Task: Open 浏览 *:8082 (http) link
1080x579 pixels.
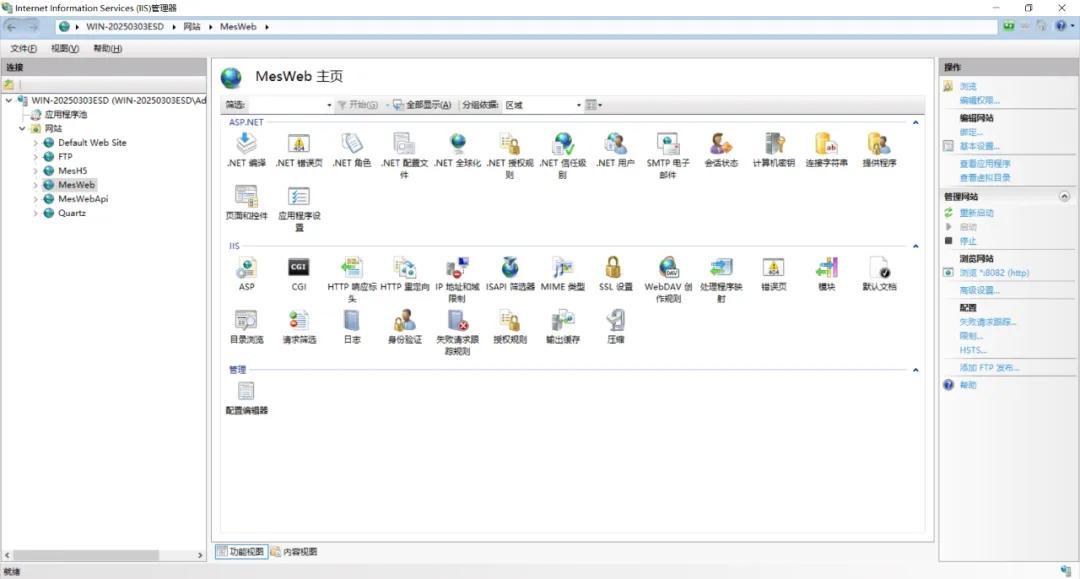Action: (994, 271)
